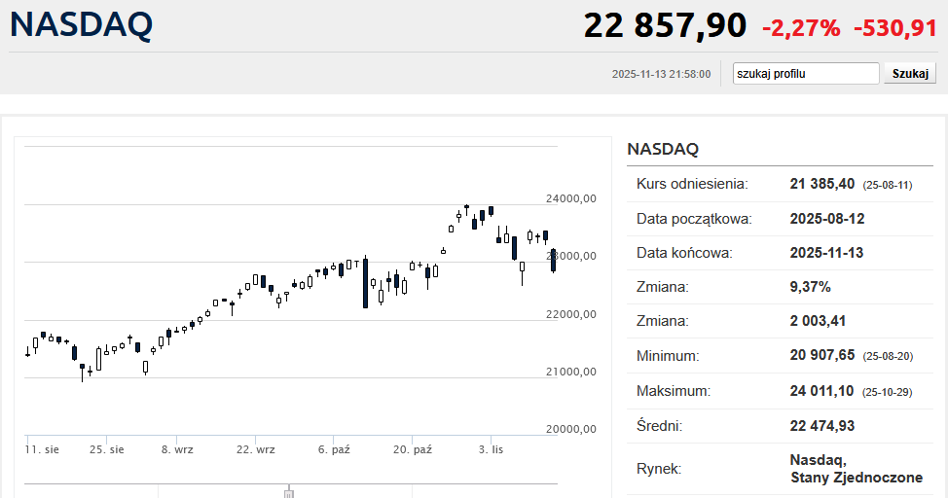Viewport: 948px width, 498px height.
Task: Click the red -2,27% percentage change
Action: click(801, 28)
